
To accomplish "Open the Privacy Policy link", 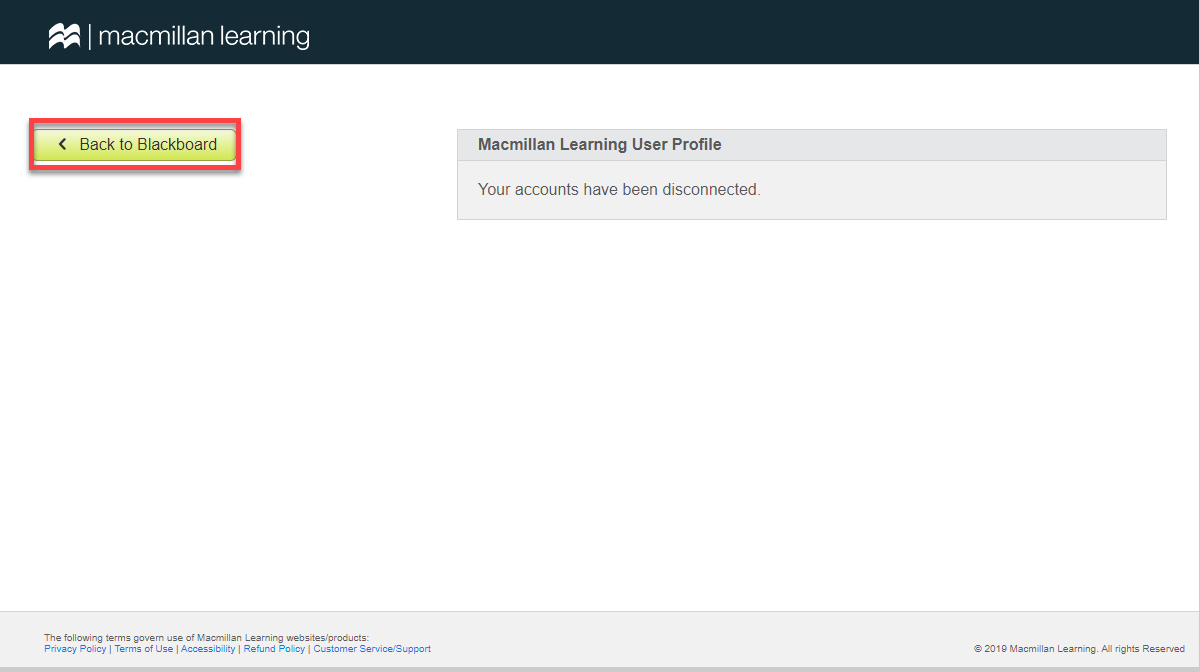I will coord(74,648).
